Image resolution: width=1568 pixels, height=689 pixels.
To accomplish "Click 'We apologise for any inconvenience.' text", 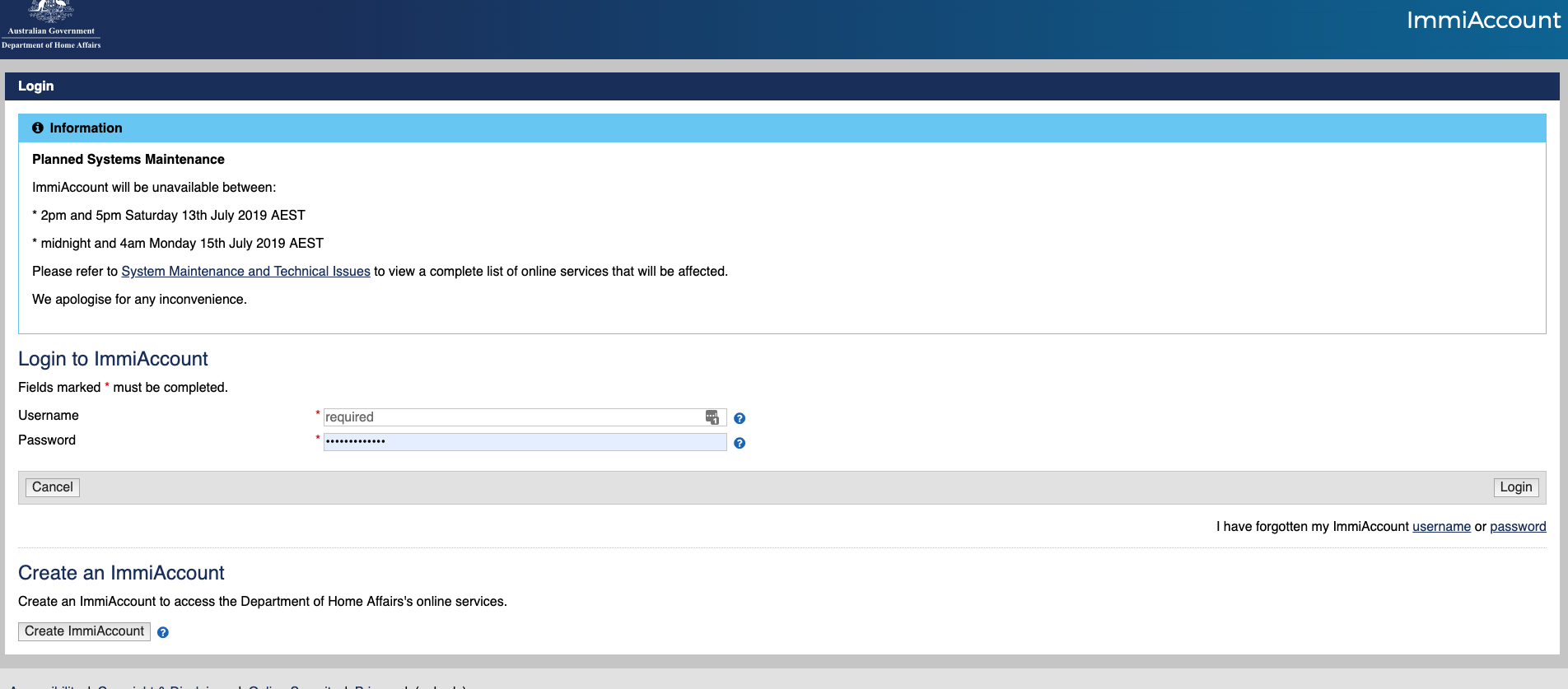I will point(139,300).
